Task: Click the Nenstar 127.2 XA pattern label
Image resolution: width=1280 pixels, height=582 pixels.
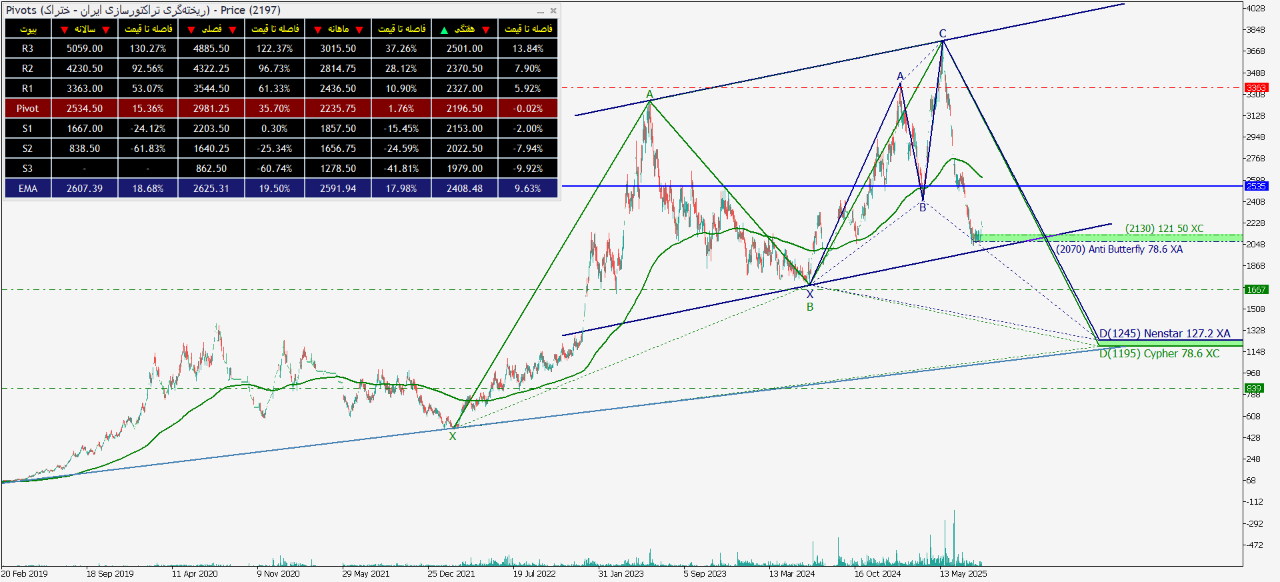Action: (1164, 334)
